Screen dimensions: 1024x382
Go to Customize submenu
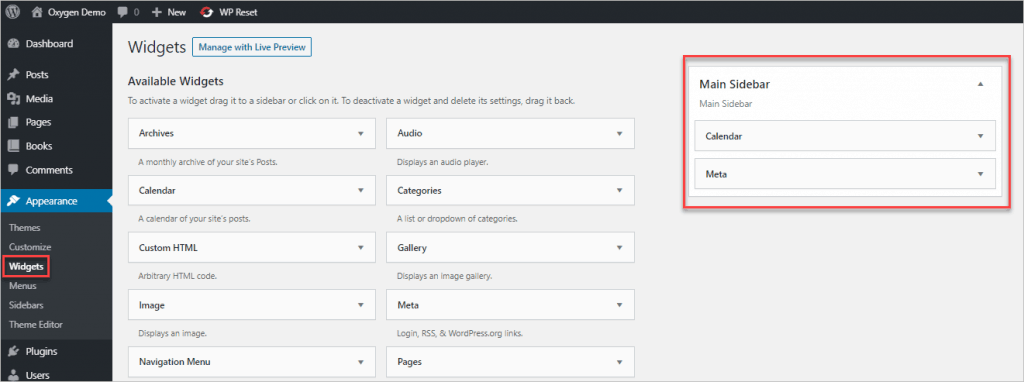pos(30,247)
